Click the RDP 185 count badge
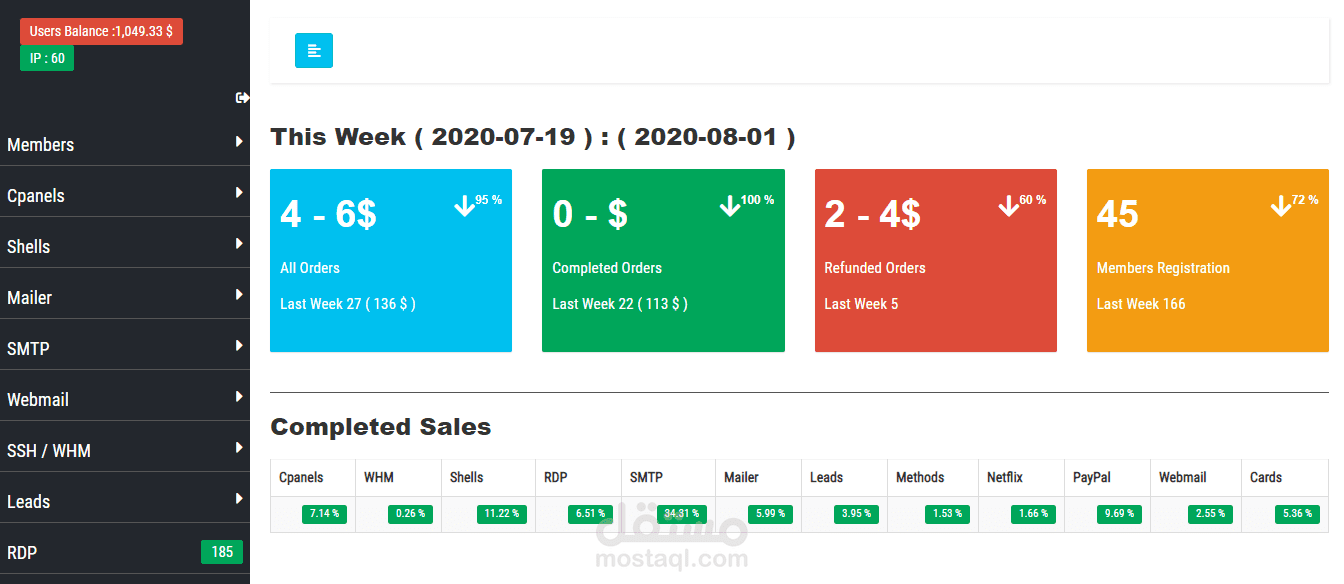Image resolution: width=1344 pixels, height=584 pixels. tap(222, 552)
